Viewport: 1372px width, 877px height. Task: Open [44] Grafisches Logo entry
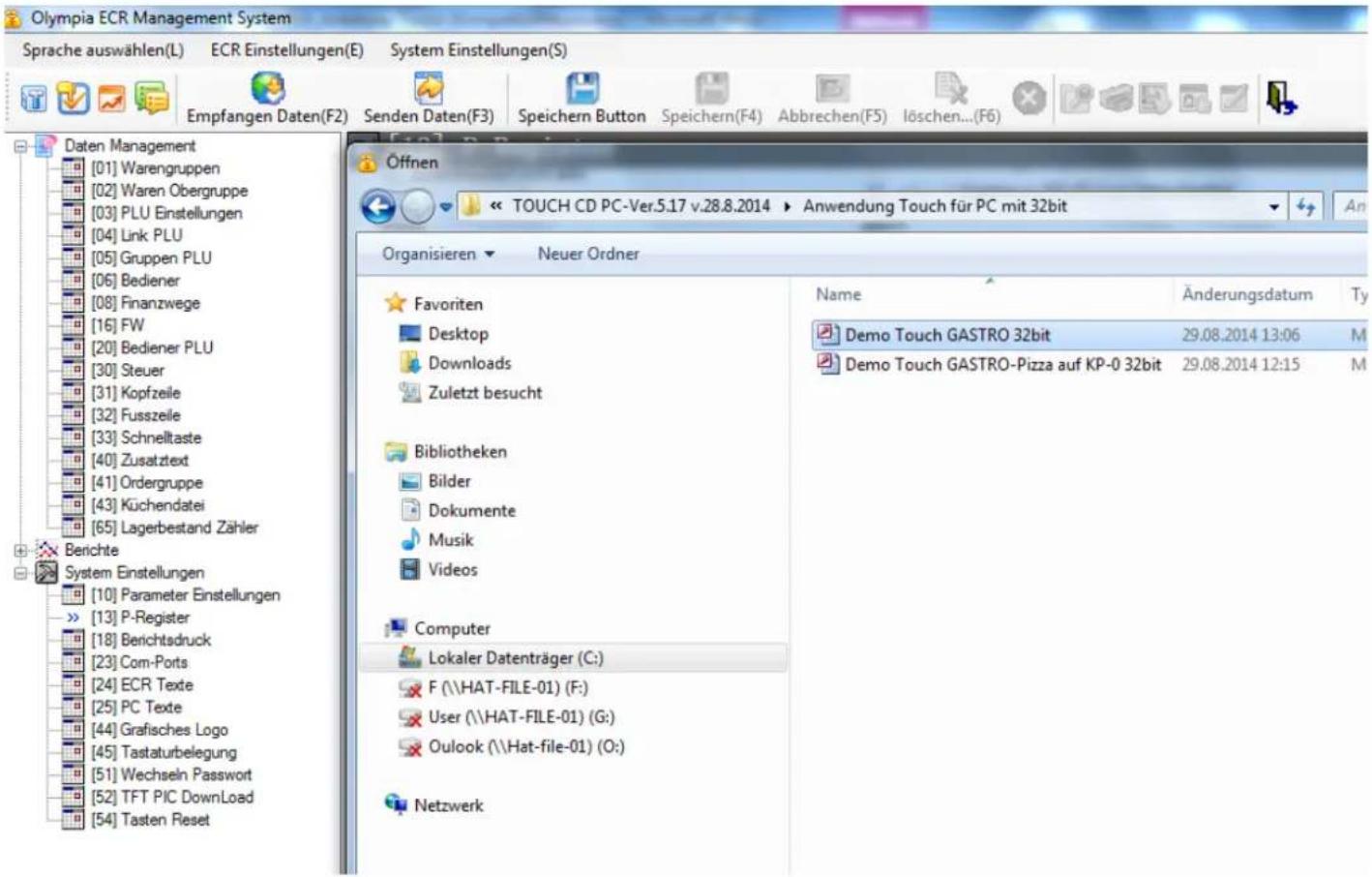click(160, 730)
